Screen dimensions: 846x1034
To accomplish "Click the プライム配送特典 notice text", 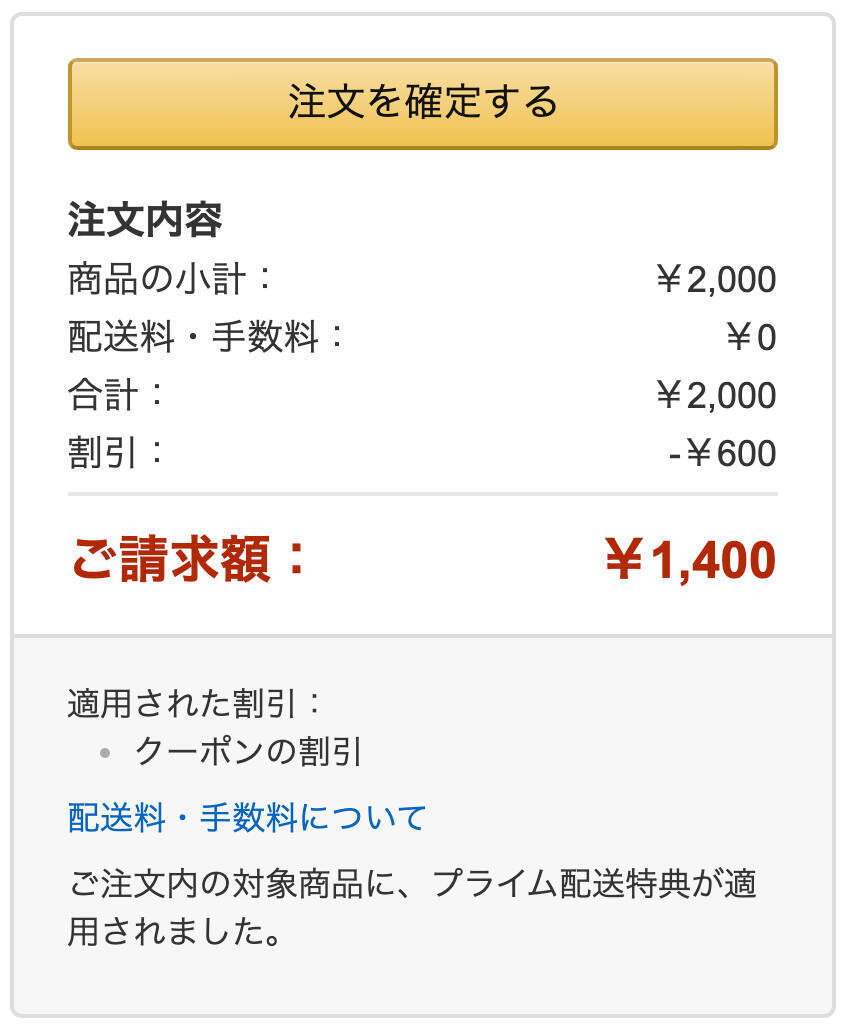I will [x=412, y=885].
